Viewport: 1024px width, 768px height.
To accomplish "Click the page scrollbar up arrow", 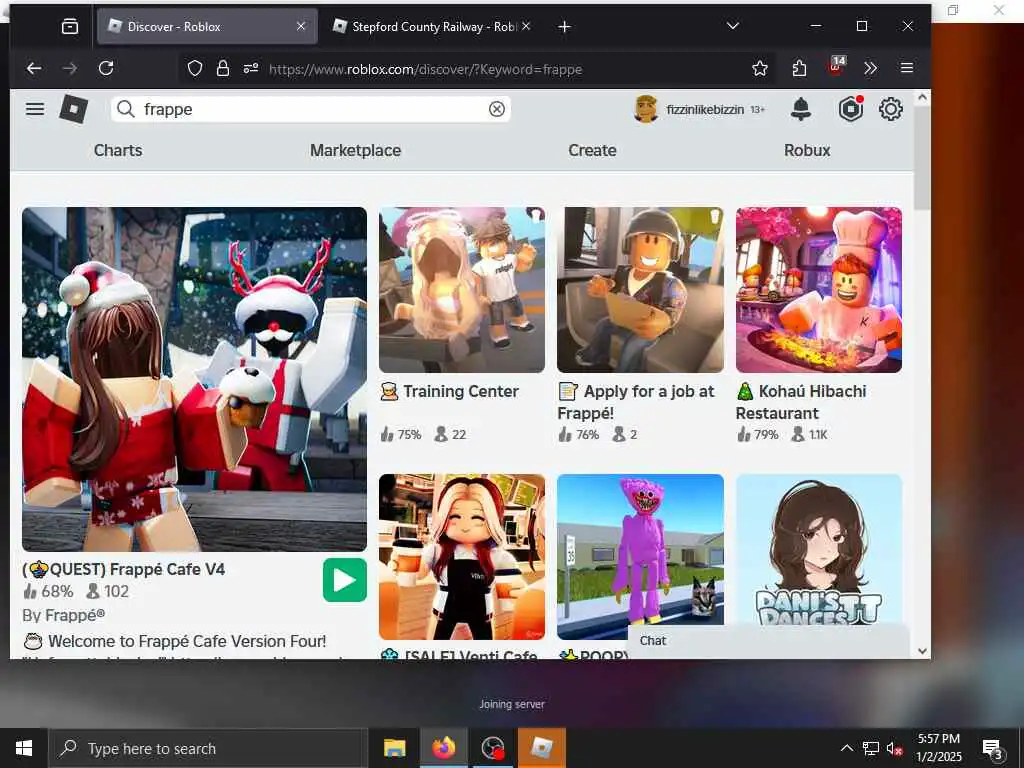I will (x=922, y=97).
